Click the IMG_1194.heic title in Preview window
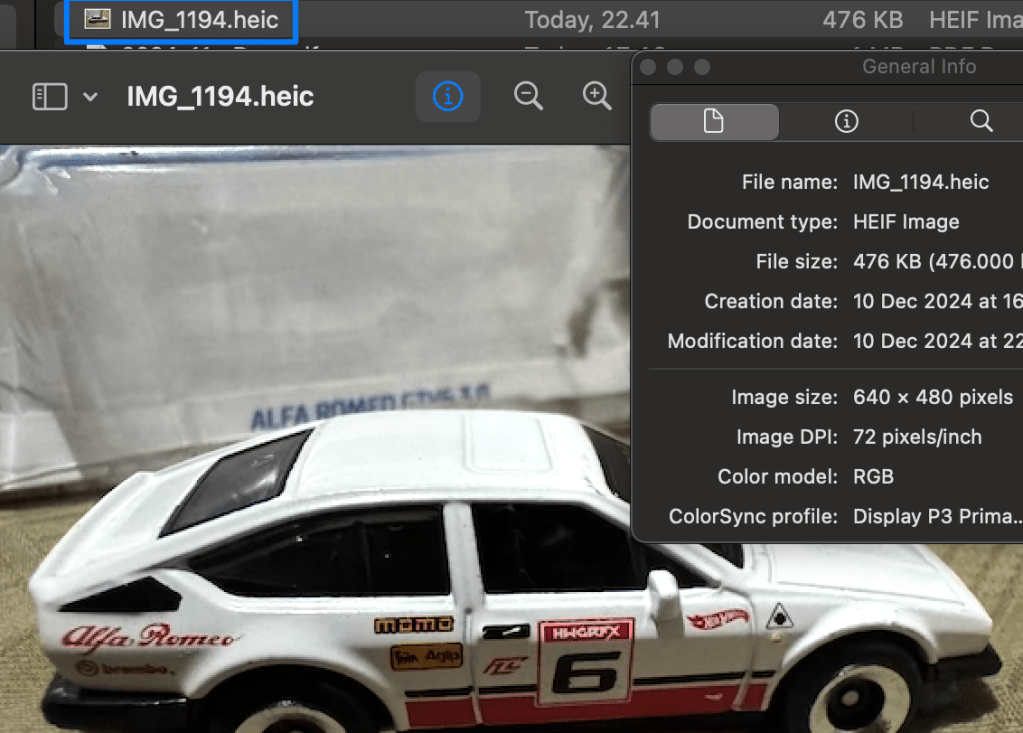This screenshot has width=1023, height=733. [x=220, y=97]
